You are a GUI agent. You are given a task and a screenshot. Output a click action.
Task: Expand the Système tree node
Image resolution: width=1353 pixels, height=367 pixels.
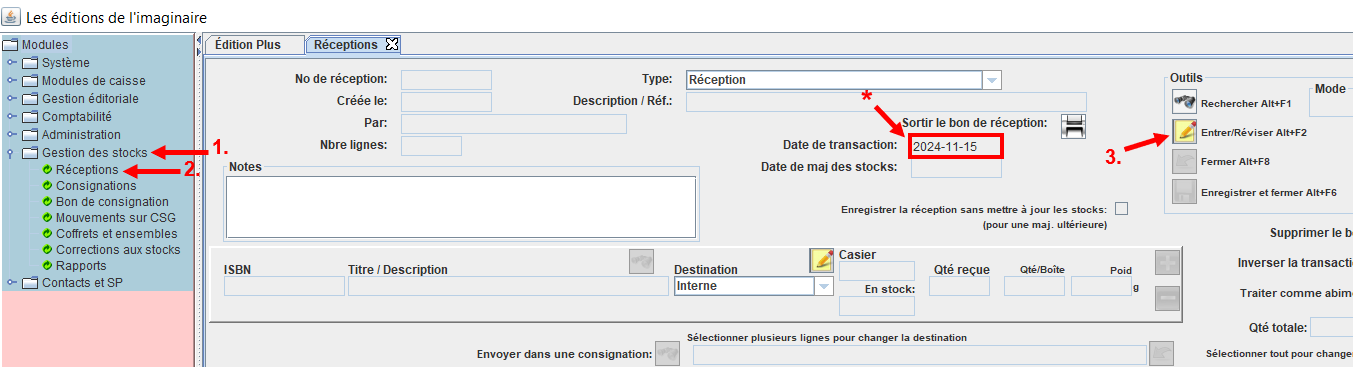point(11,63)
